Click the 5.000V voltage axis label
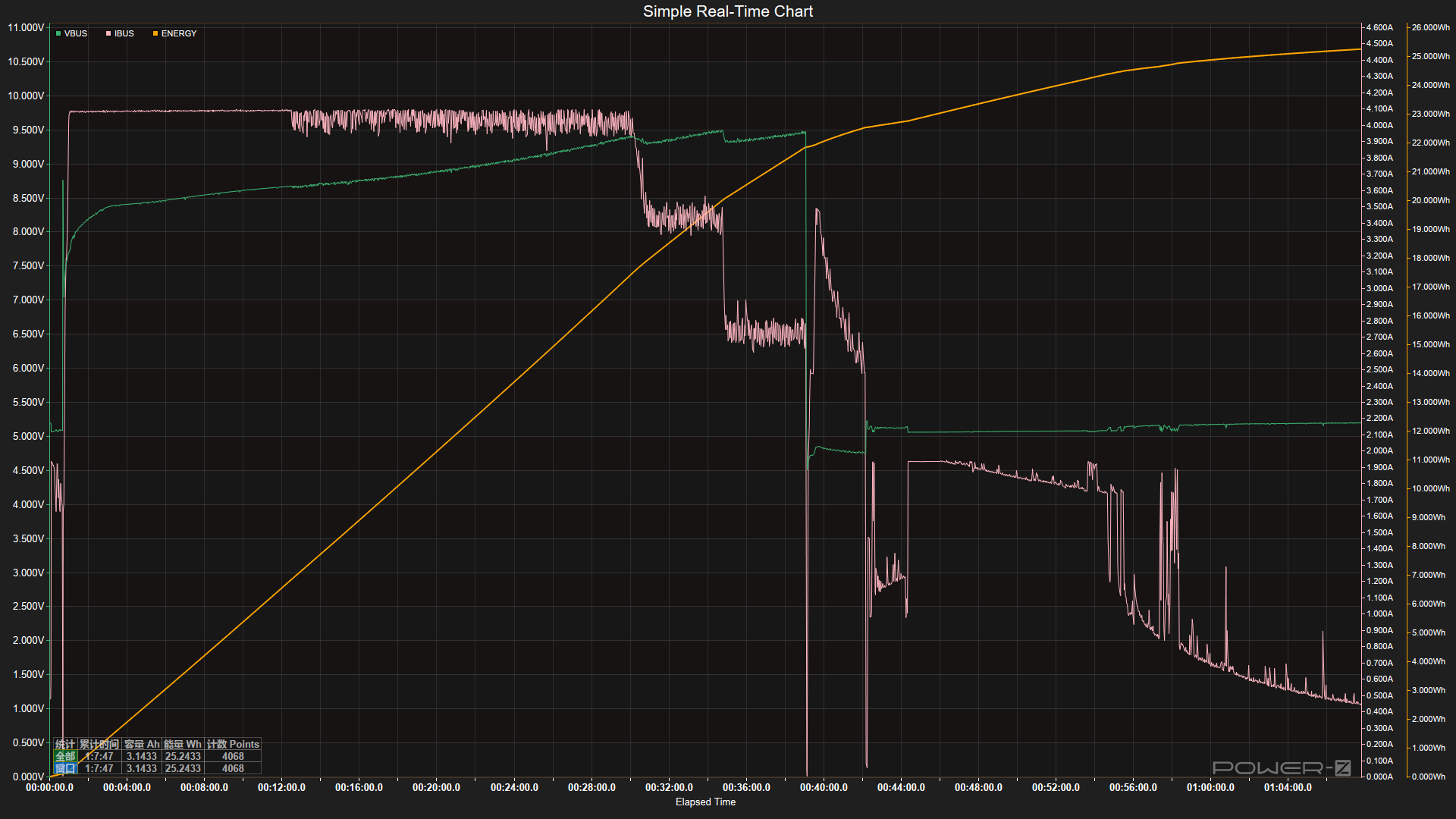 pos(28,436)
